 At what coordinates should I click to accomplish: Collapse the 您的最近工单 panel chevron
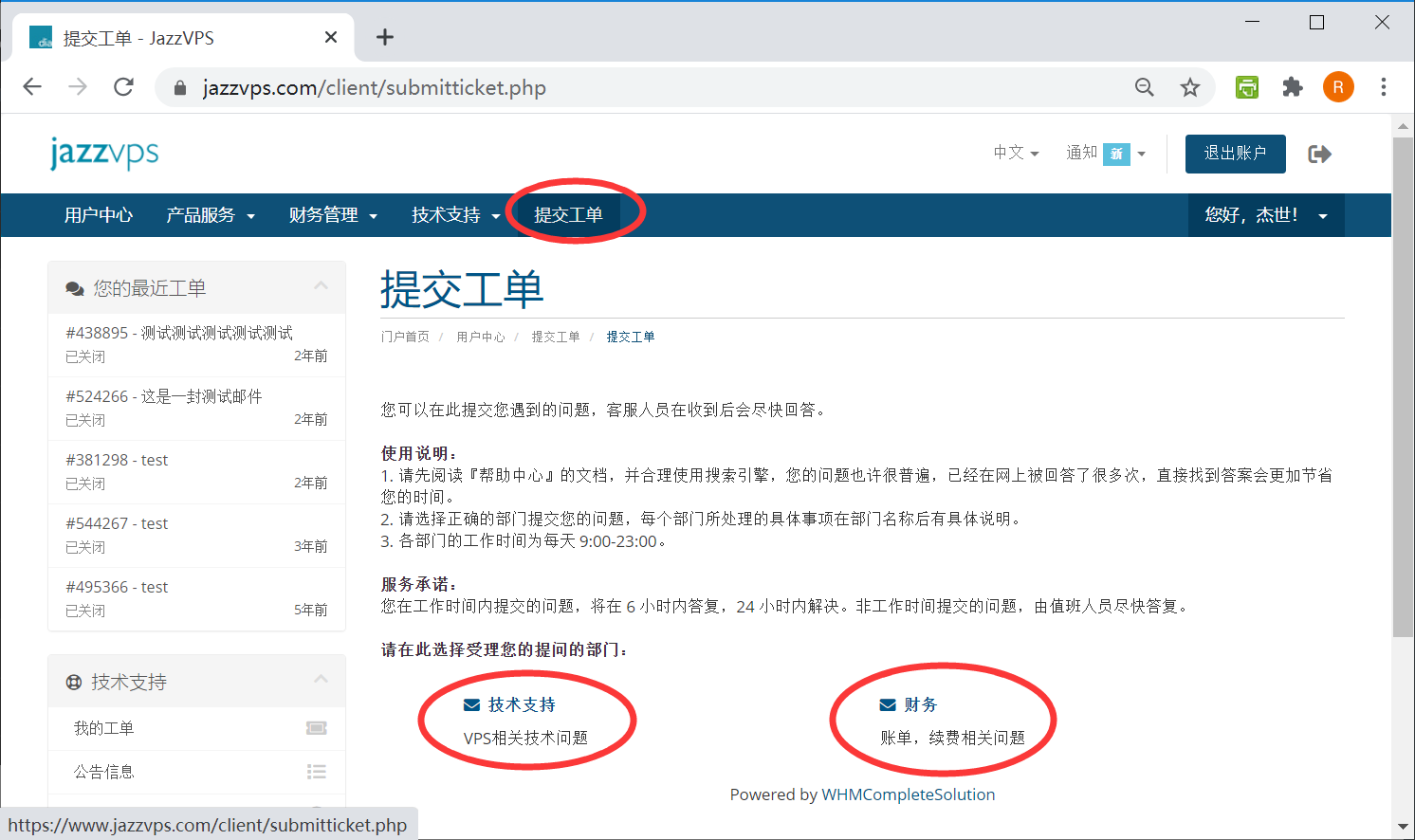[x=321, y=285]
